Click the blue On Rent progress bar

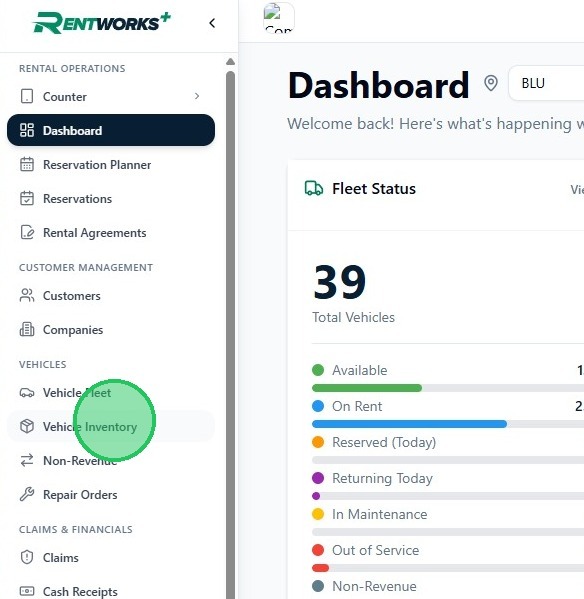[x=409, y=424]
